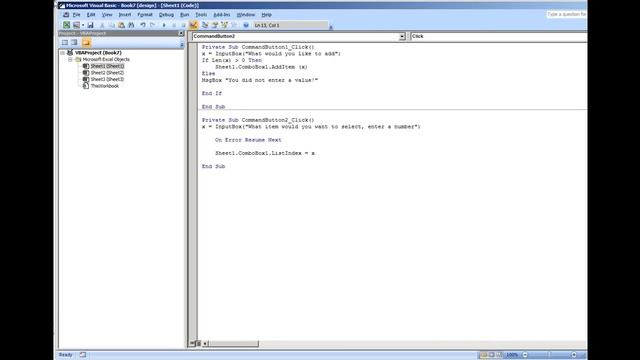Open Project Explorer toolbar icon
This screenshot has width=640, height=360.
(x=205, y=25)
